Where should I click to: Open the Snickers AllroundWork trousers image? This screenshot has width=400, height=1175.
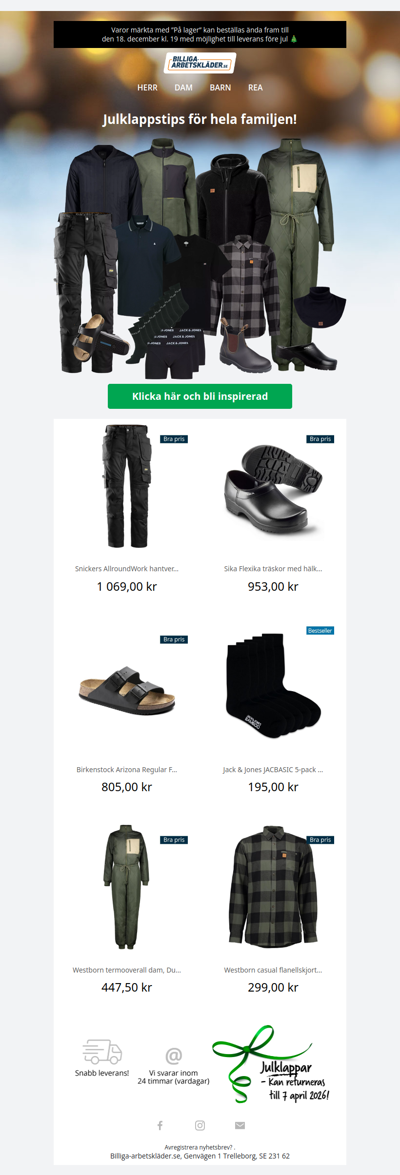tap(127, 486)
